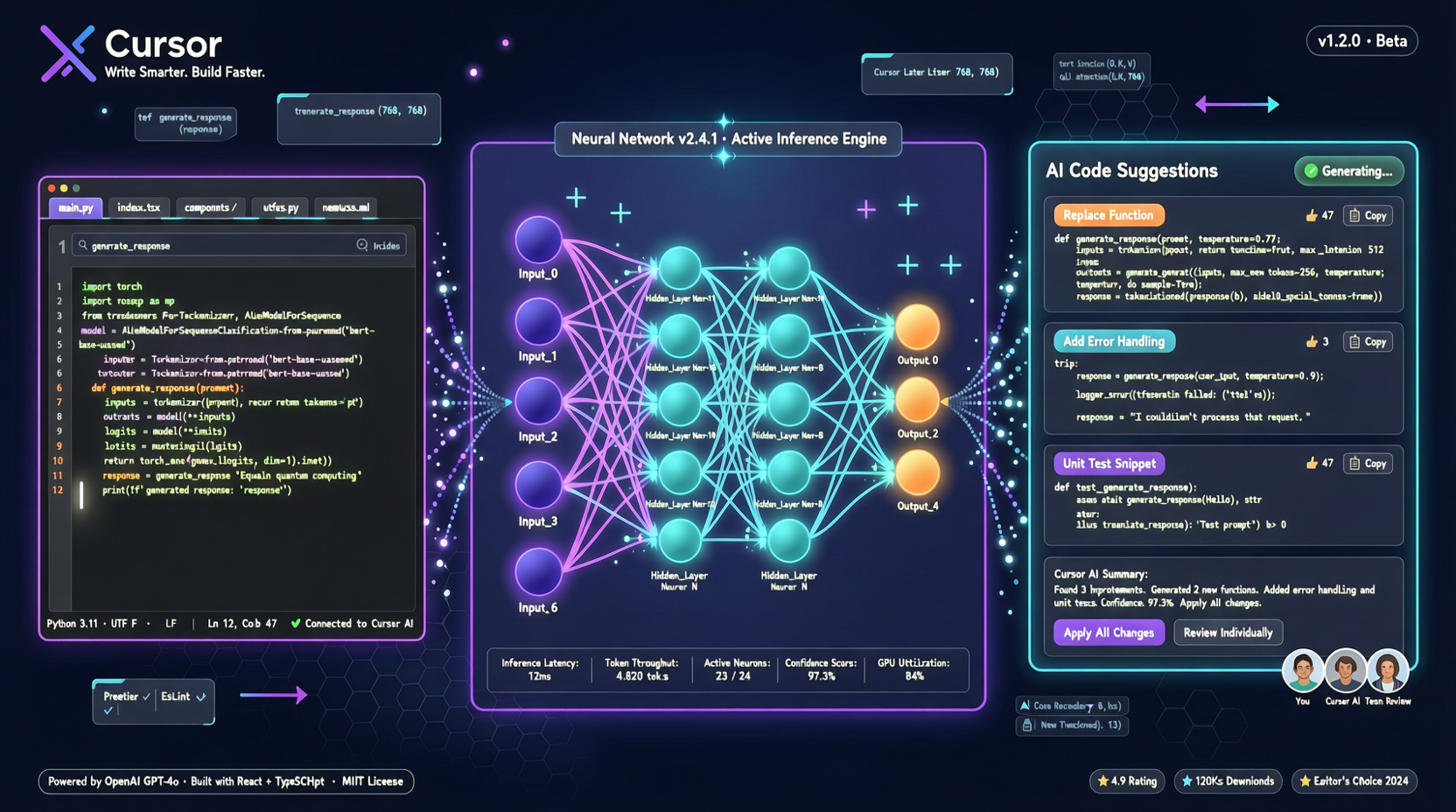Click Apply All Changes
Viewport: 1456px width, 812px height.
(x=1109, y=633)
